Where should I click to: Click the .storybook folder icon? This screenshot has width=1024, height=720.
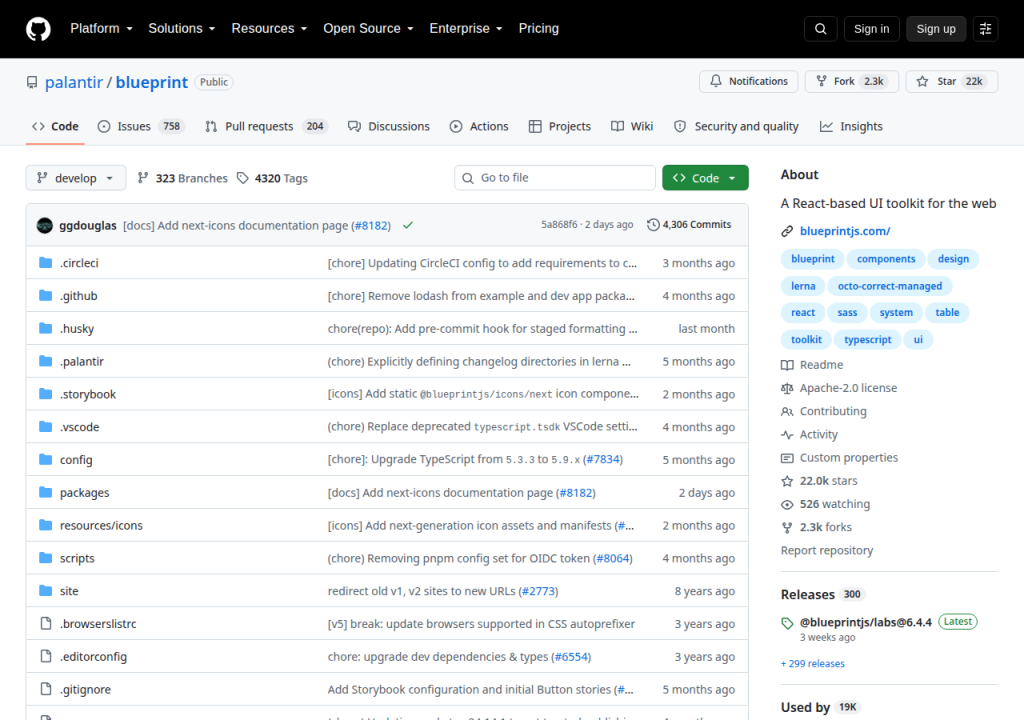point(45,394)
